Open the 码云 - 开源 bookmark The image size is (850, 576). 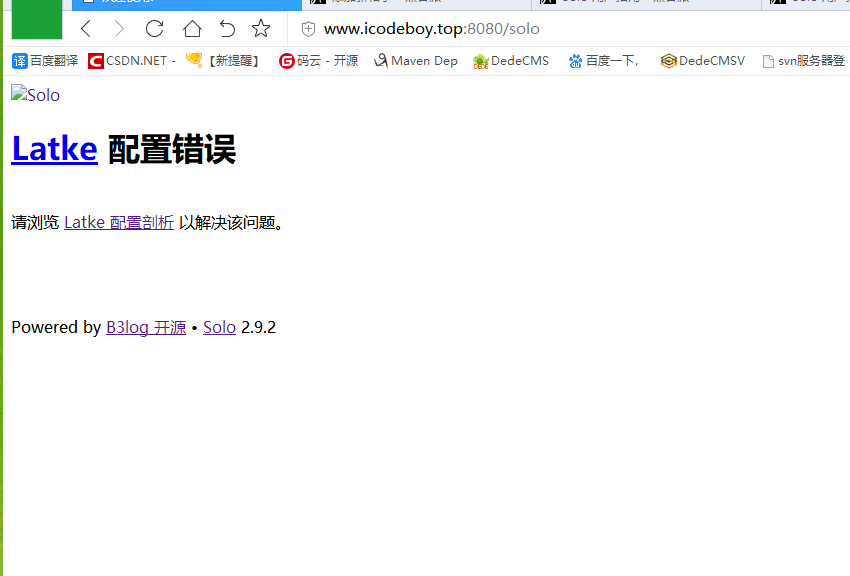[318, 61]
